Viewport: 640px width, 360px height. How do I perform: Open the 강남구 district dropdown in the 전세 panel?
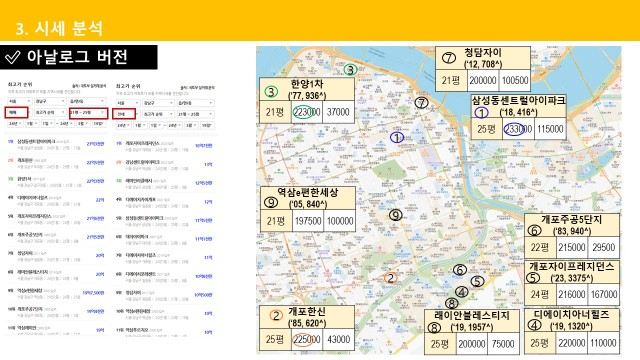click(x=158, y=103)
